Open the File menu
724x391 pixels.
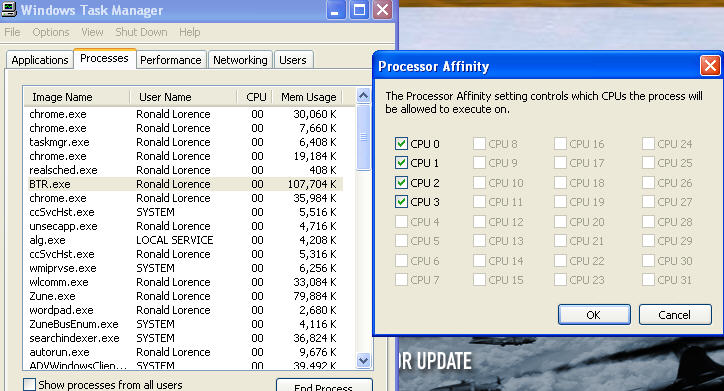tap(12, 32)
